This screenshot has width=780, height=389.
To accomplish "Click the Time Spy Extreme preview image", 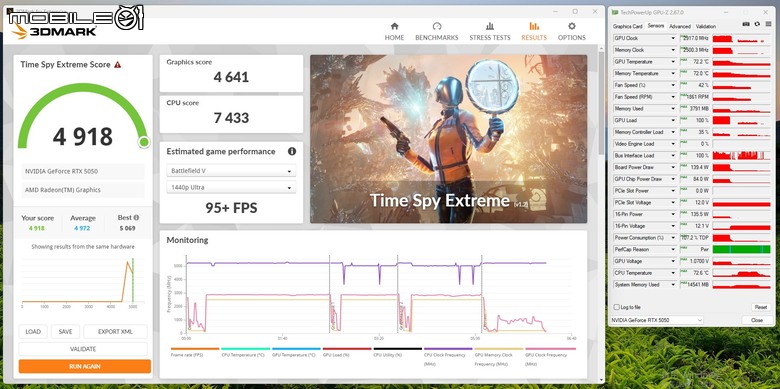I will (x=448, y=139).
